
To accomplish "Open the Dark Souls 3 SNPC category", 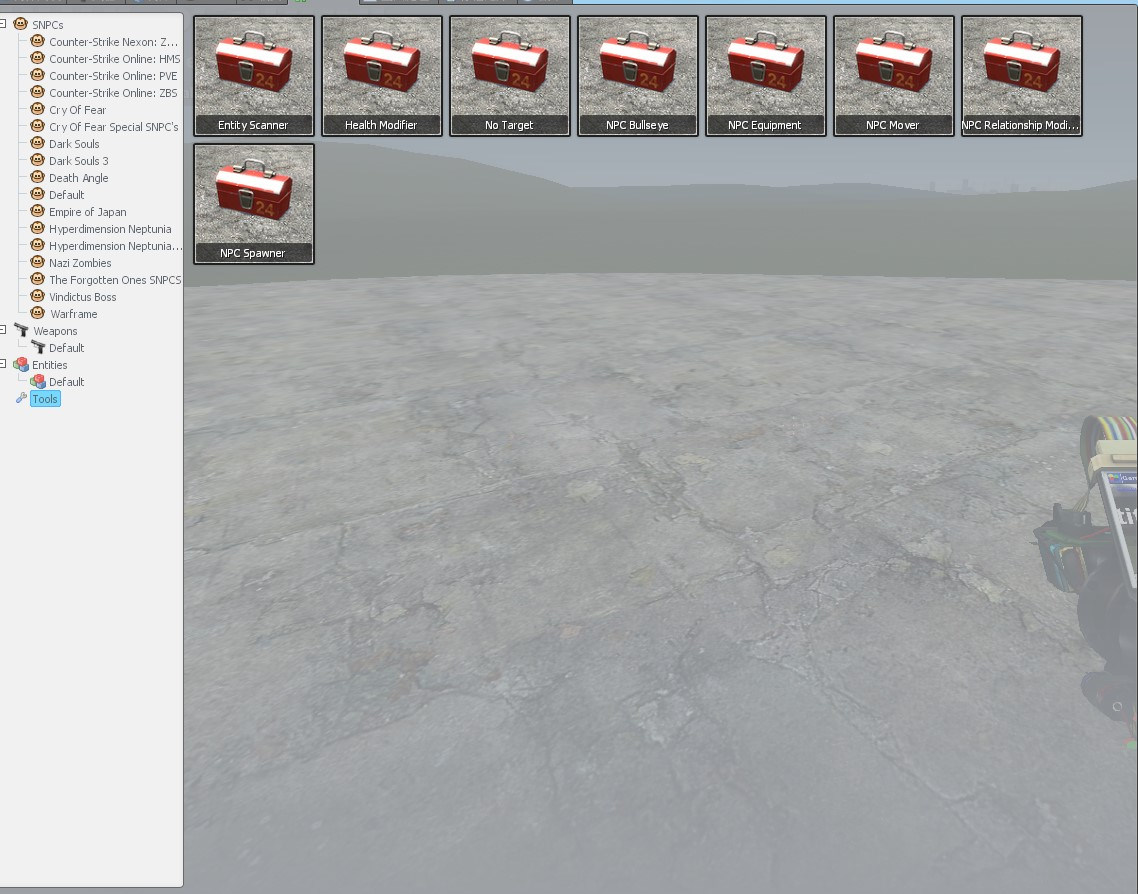I will click(78, 161).
